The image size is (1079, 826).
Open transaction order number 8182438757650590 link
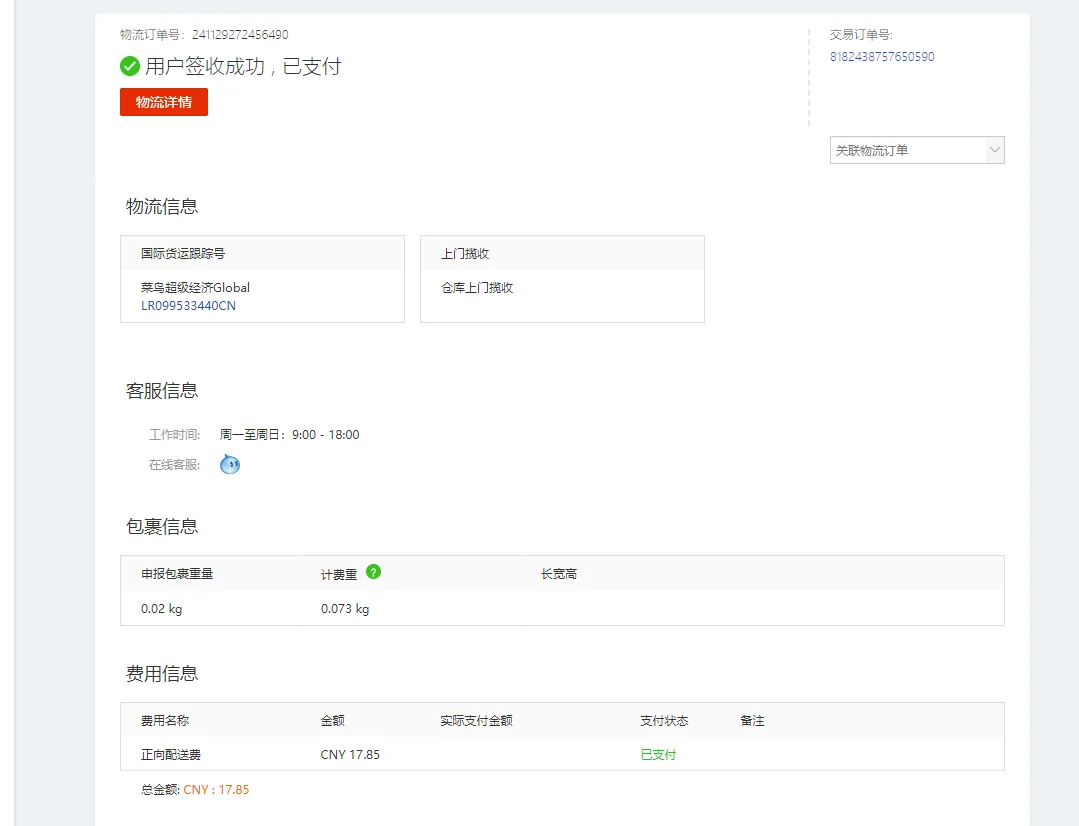click(x=882, y=57)
